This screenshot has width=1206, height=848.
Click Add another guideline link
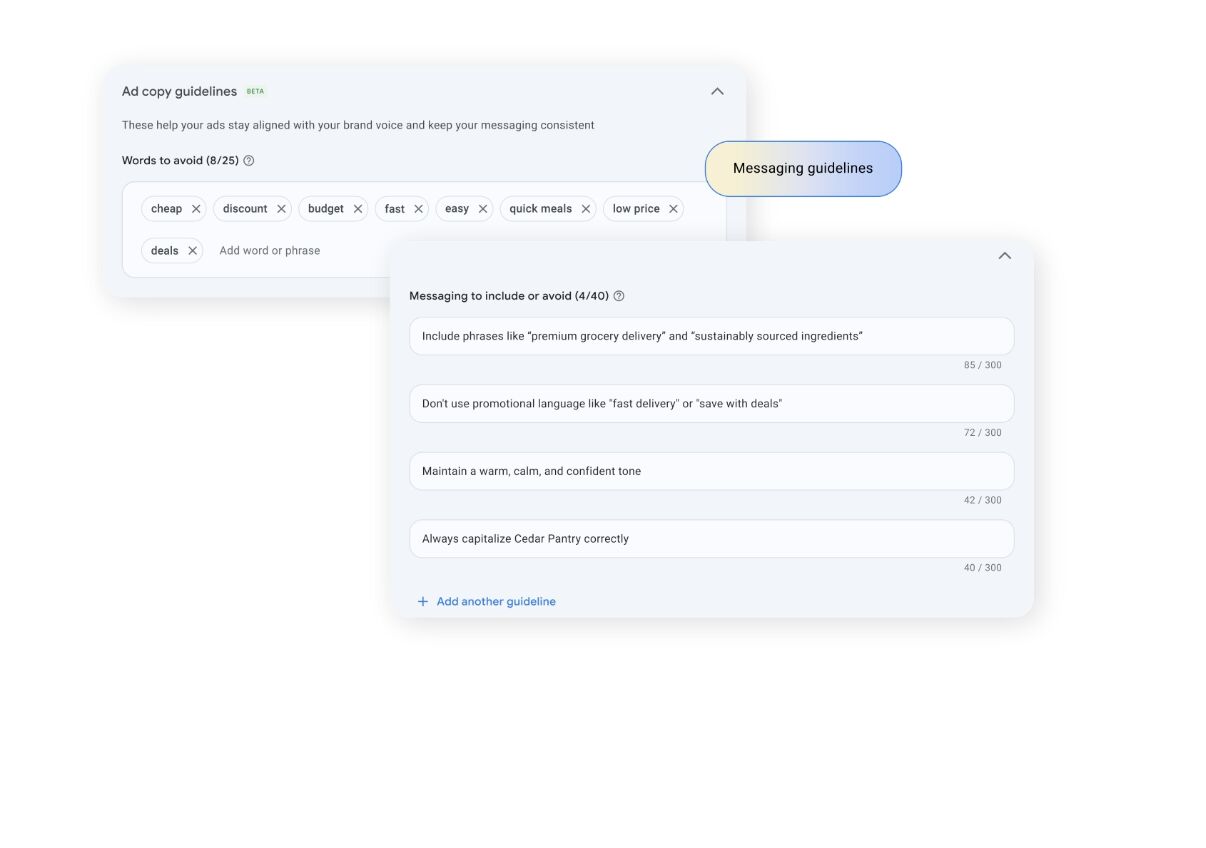496,601
